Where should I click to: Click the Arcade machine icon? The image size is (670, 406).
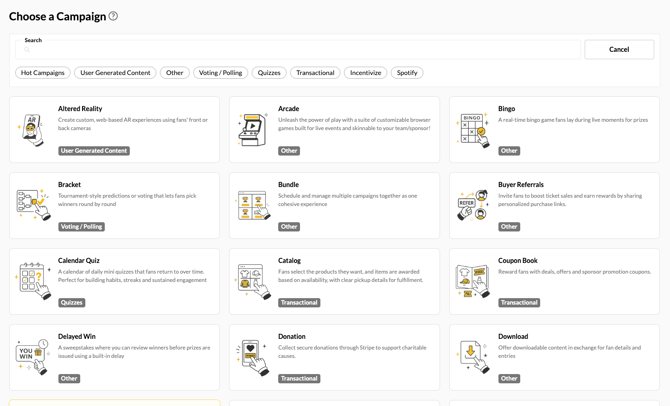click(253, 130)
